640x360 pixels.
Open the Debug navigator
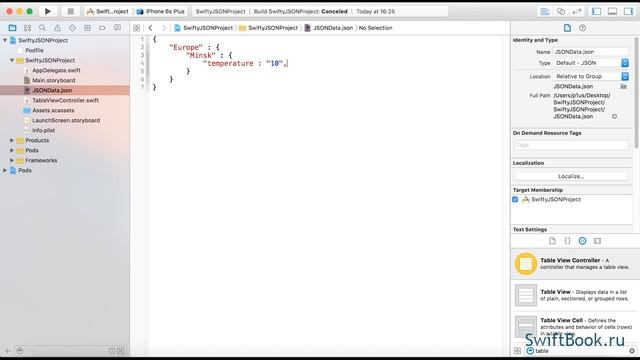(x=87, y=28)
